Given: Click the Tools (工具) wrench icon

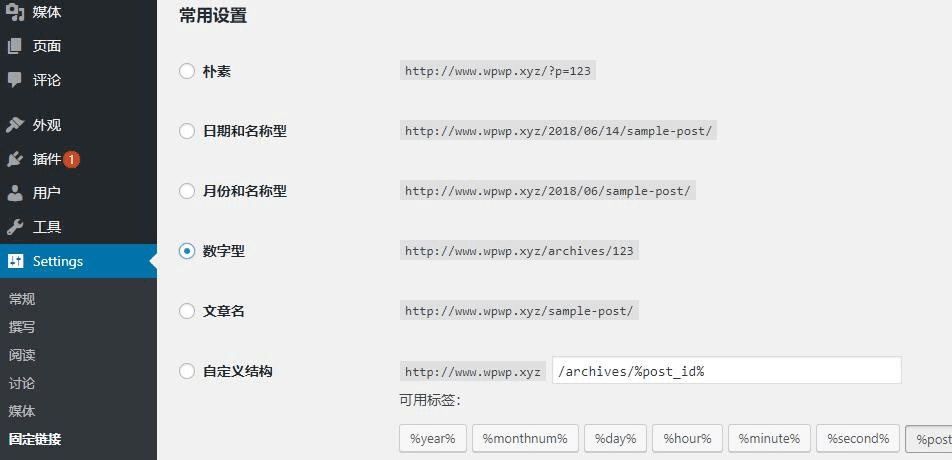Looking at the screenshot, I should point(15,227).
